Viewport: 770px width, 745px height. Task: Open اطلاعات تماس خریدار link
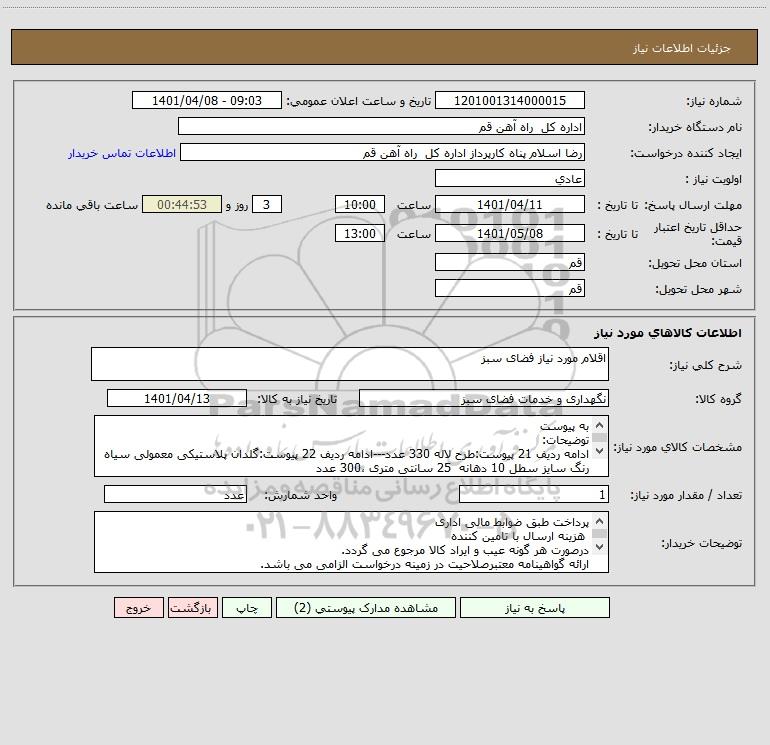tap(122, 153)
